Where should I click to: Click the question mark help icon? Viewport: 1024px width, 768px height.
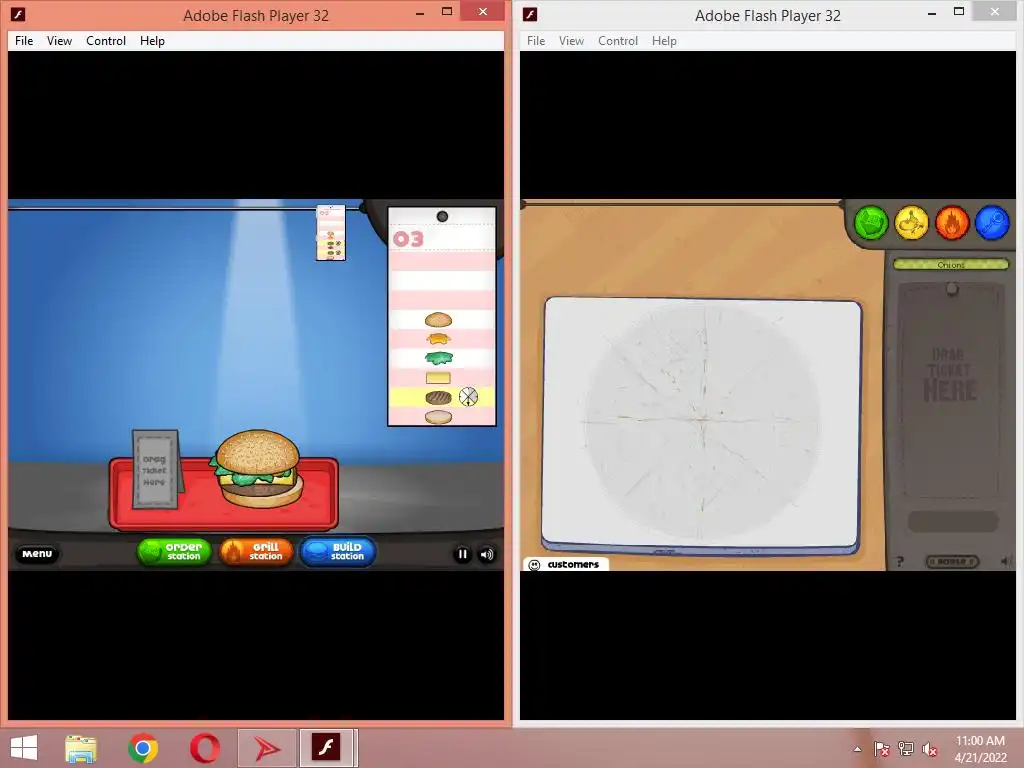(900, 561)
